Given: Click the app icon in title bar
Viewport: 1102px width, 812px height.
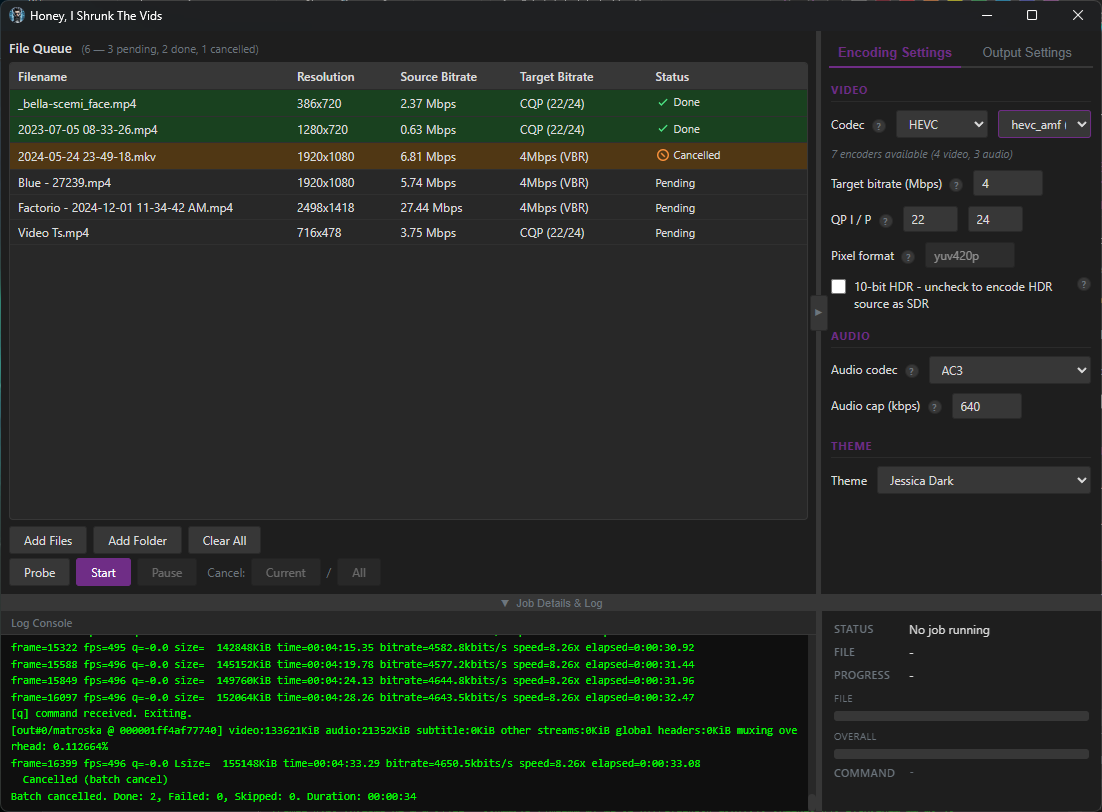Looking at the screenshot, I should pos(17,15).
